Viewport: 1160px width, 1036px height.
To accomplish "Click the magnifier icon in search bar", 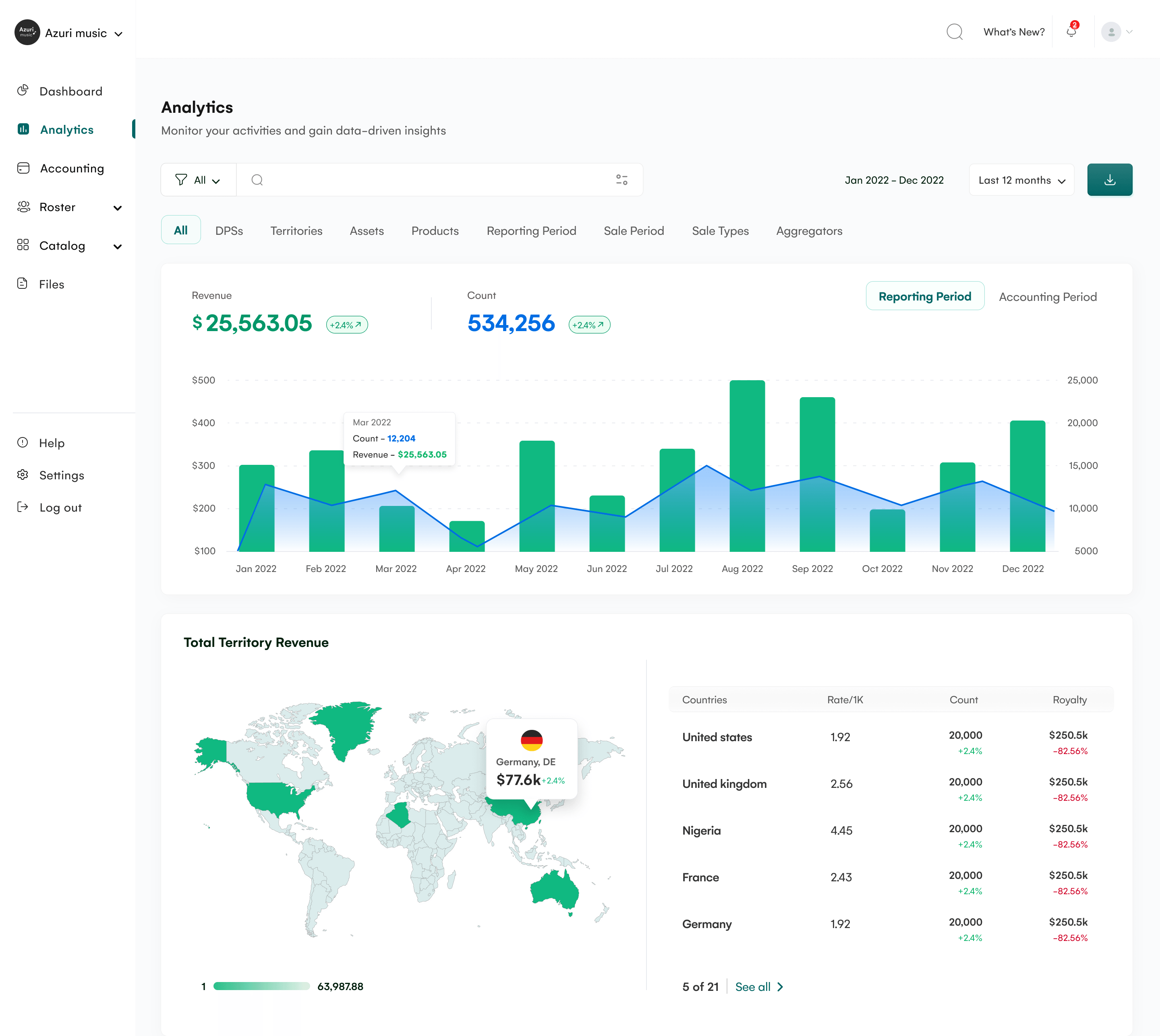I will pos(257,180).
